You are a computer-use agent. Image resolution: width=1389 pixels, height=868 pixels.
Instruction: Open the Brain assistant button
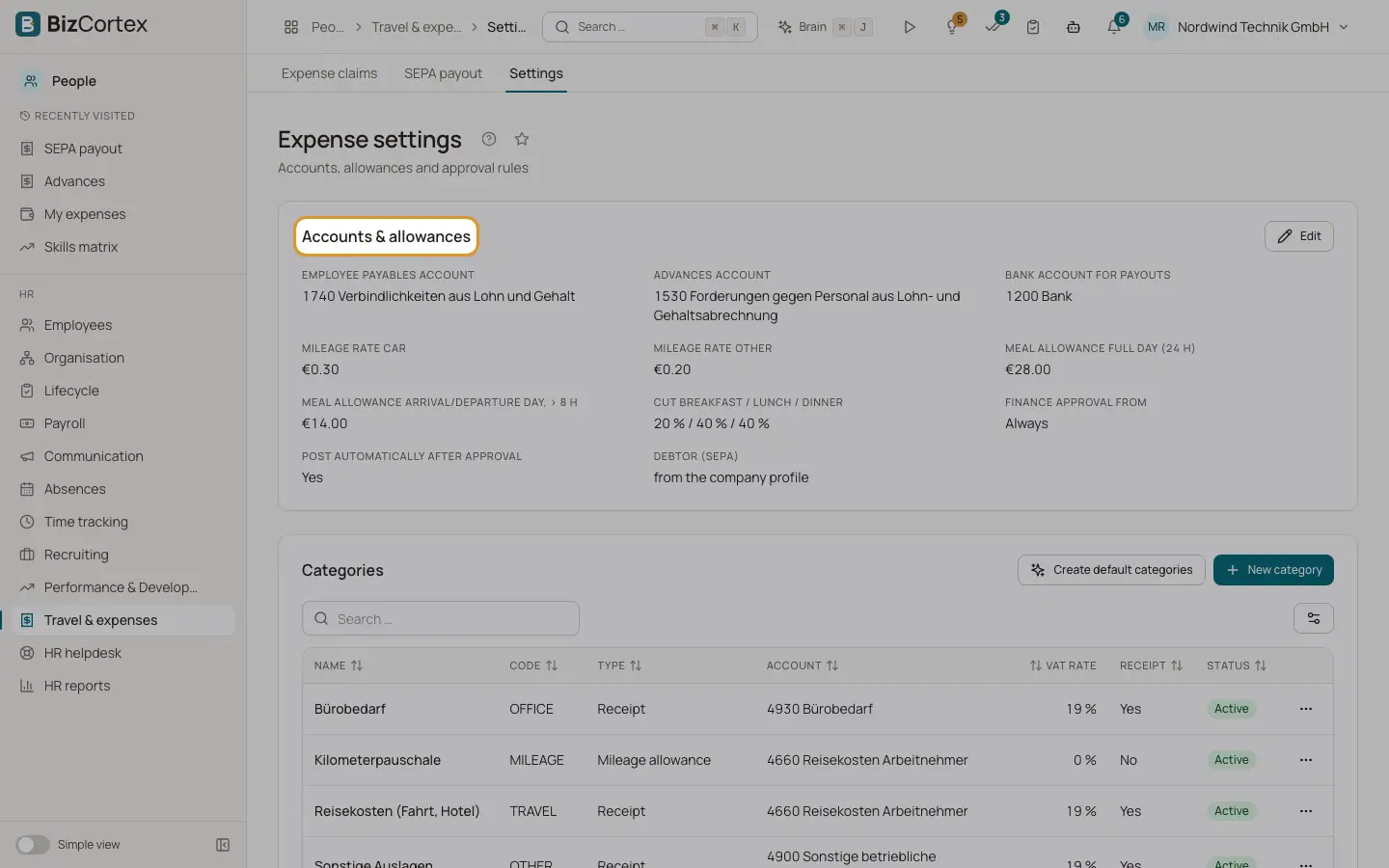[825, 27]
